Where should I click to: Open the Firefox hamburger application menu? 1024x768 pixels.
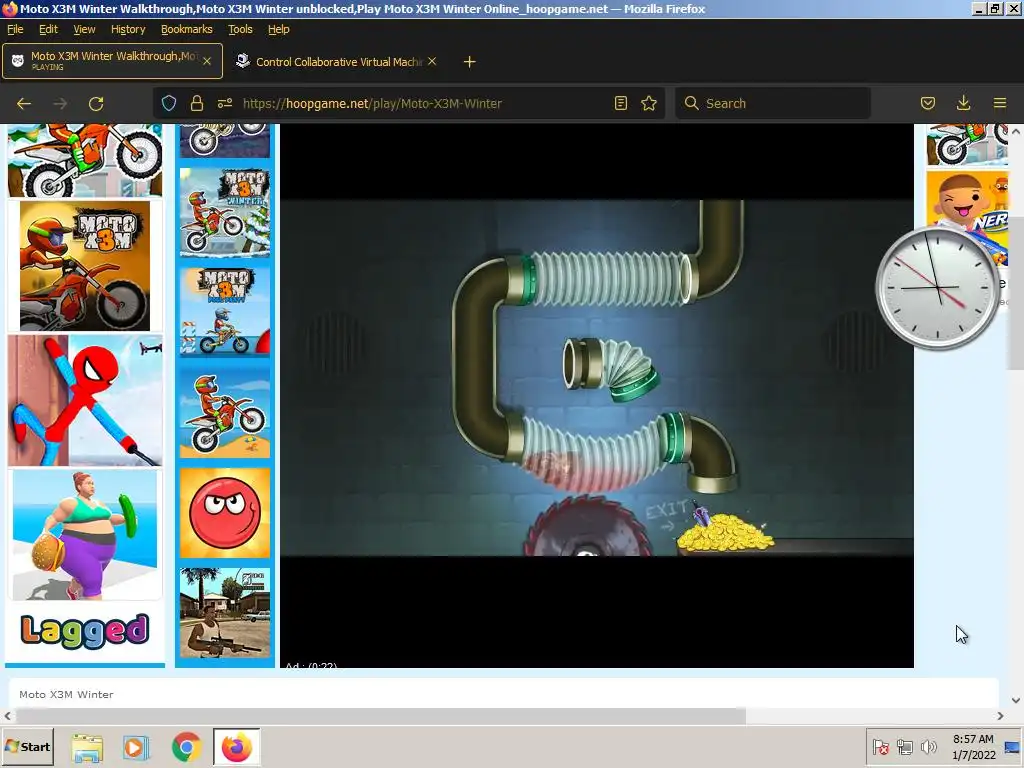[x=1000, y=103]
